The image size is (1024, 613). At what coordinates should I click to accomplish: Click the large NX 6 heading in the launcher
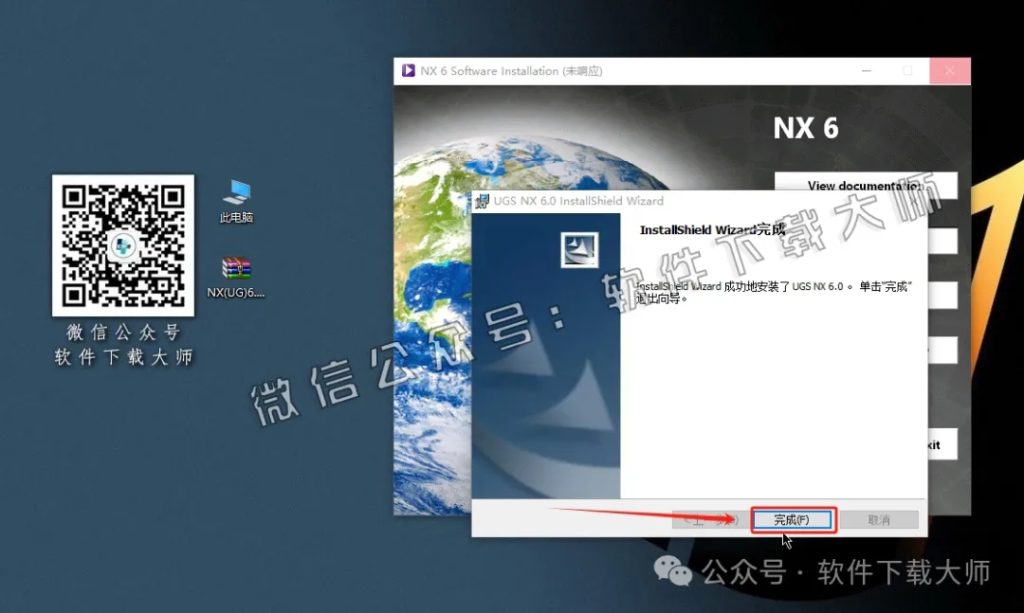(x=806, y=128)
